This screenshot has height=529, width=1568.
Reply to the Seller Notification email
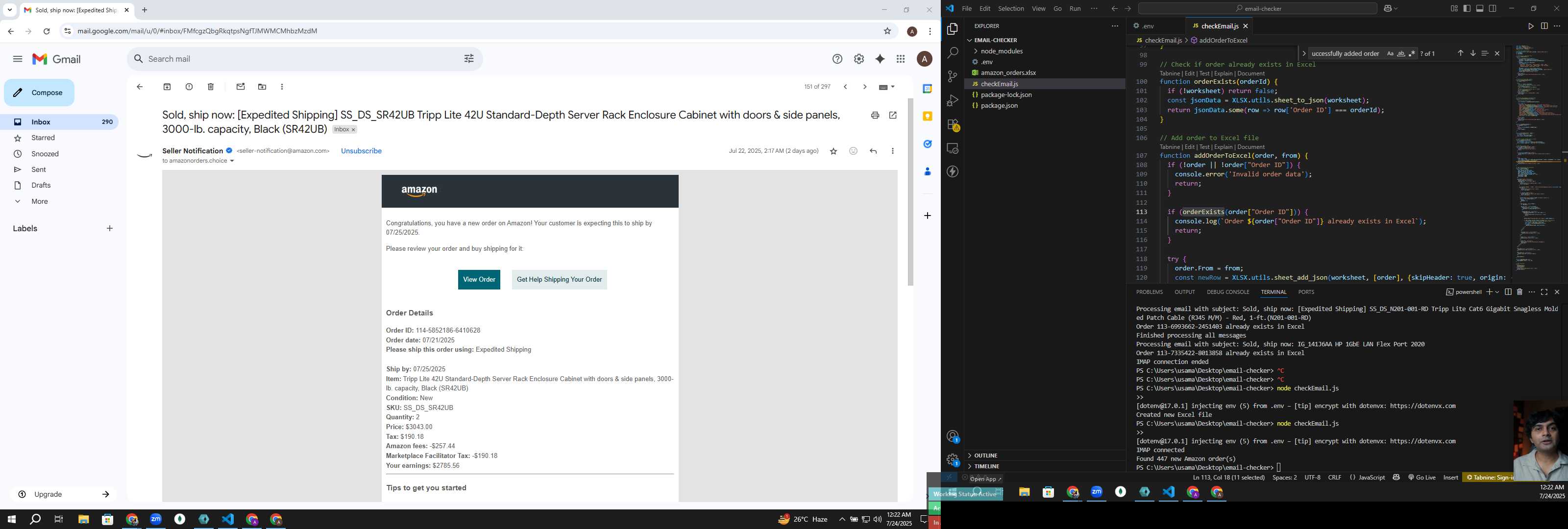[x=873, y=151]
